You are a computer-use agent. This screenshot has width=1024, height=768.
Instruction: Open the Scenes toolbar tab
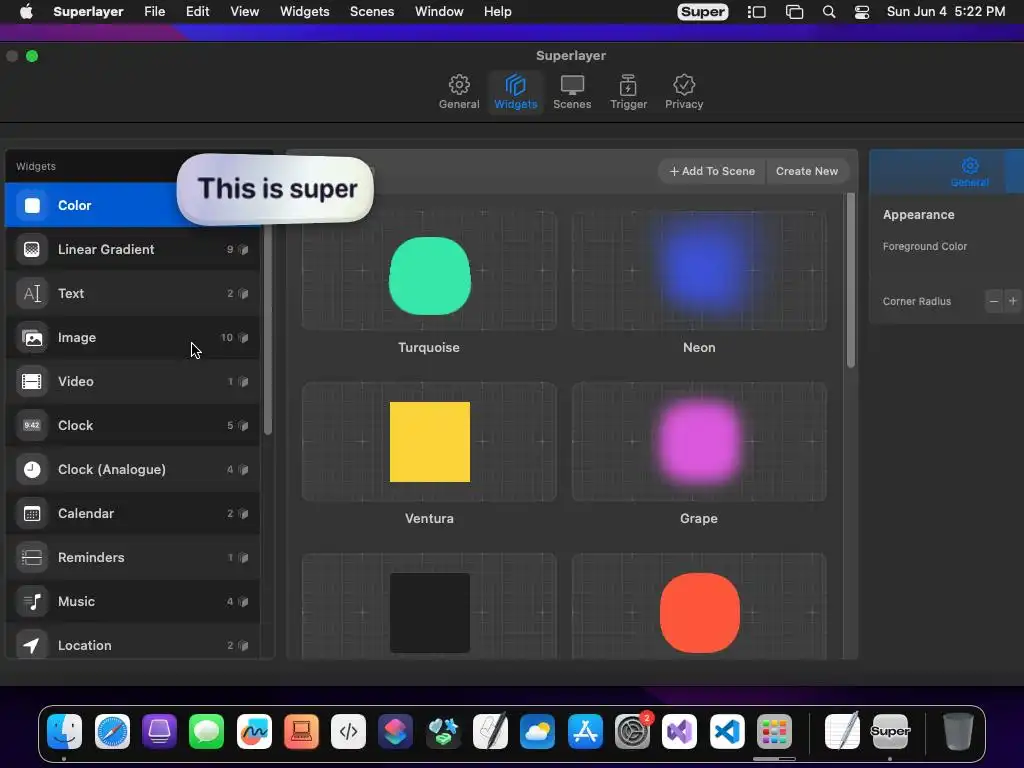(572, 92)
